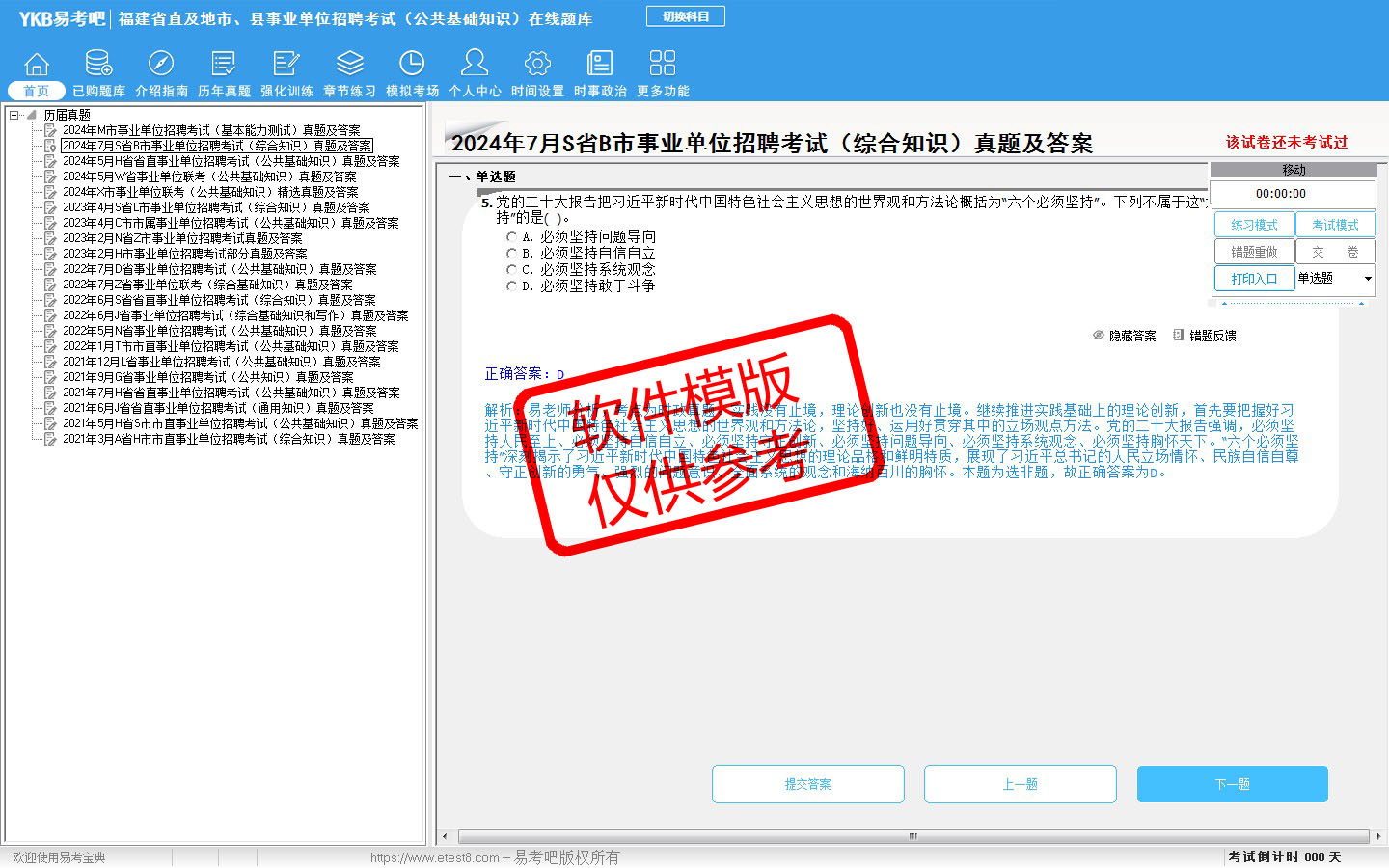Screen dimensions: 1389x868
Task: Open 2024年M市事业单位招聘考试 exam in tree
Action: point(210,130)
